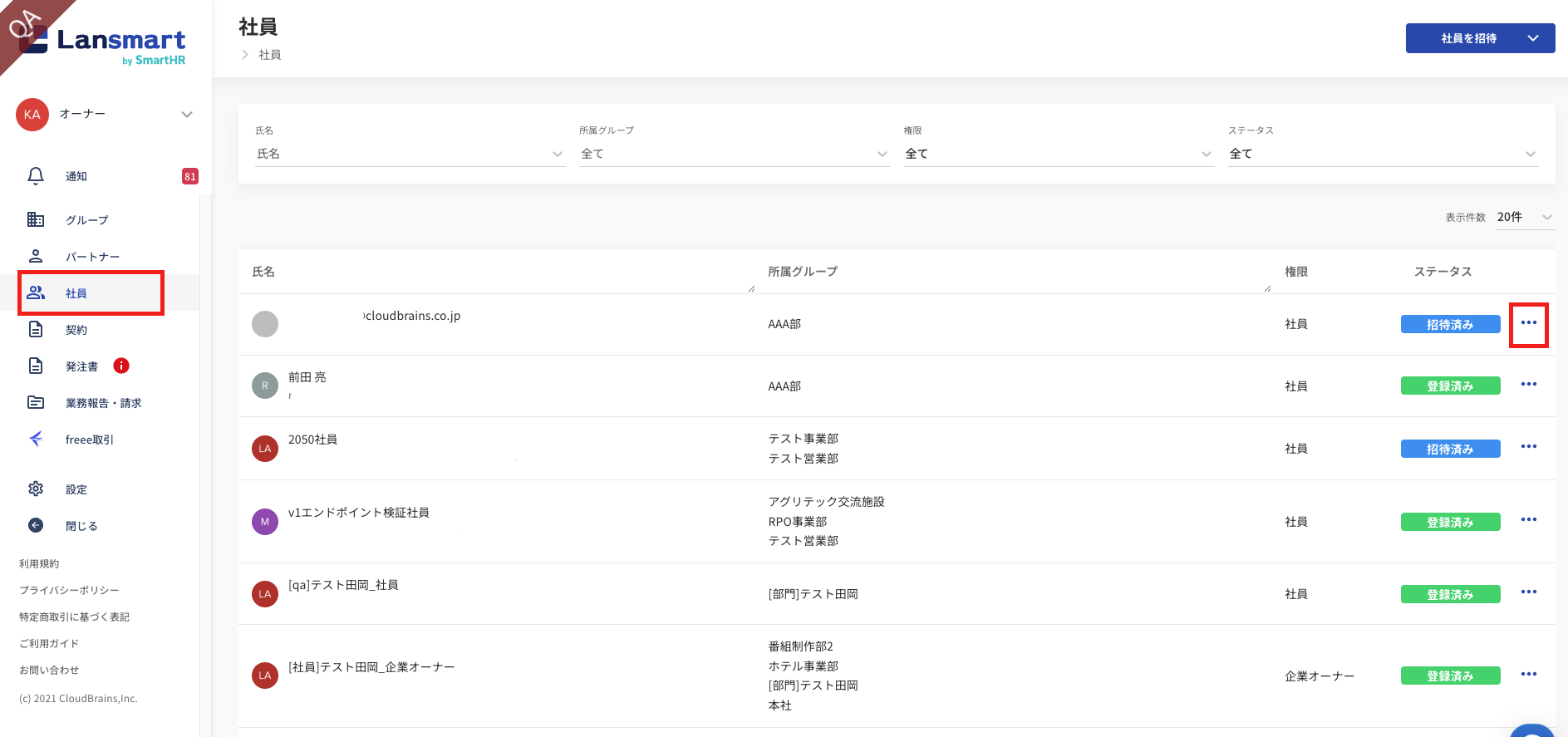This screenshot has height=737, width=1568.
Task: Open the 契約 document icon
Action: [36, 330]
